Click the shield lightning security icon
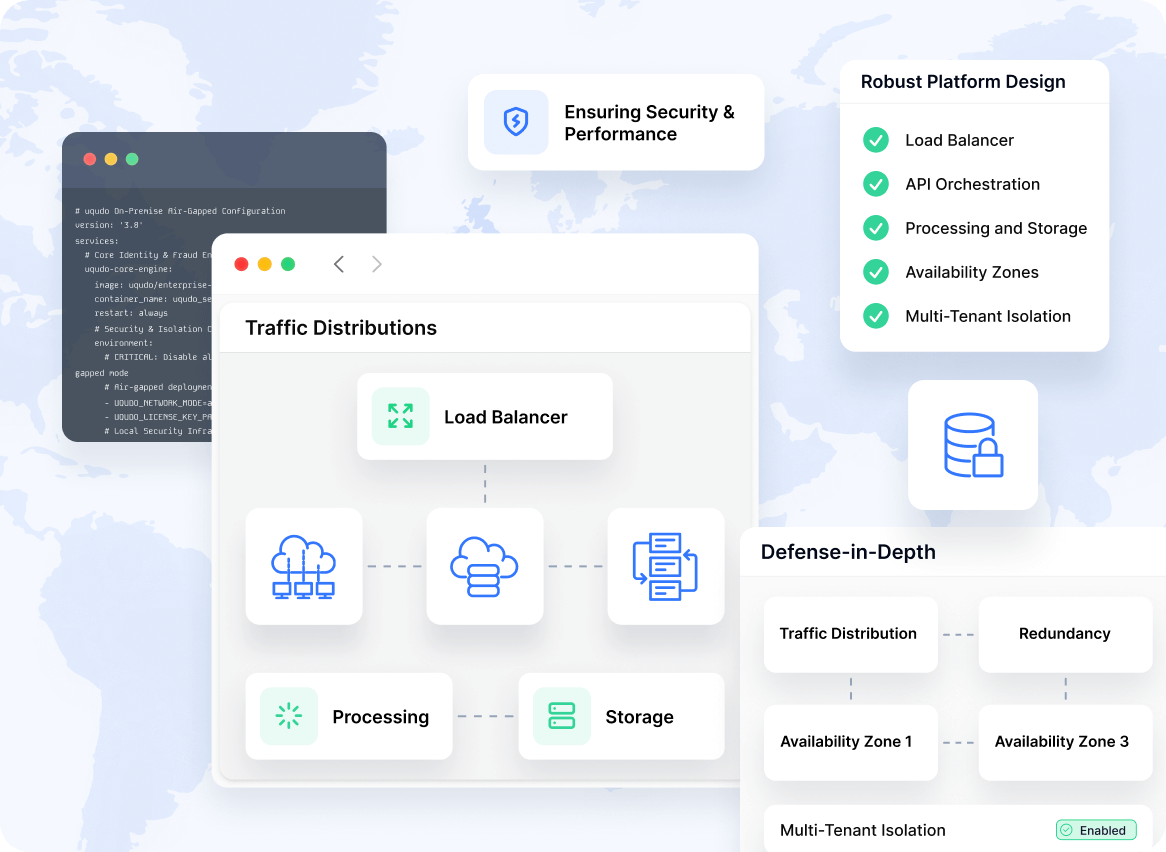This screenshot has width=1166, height=852. coord(516,123)
